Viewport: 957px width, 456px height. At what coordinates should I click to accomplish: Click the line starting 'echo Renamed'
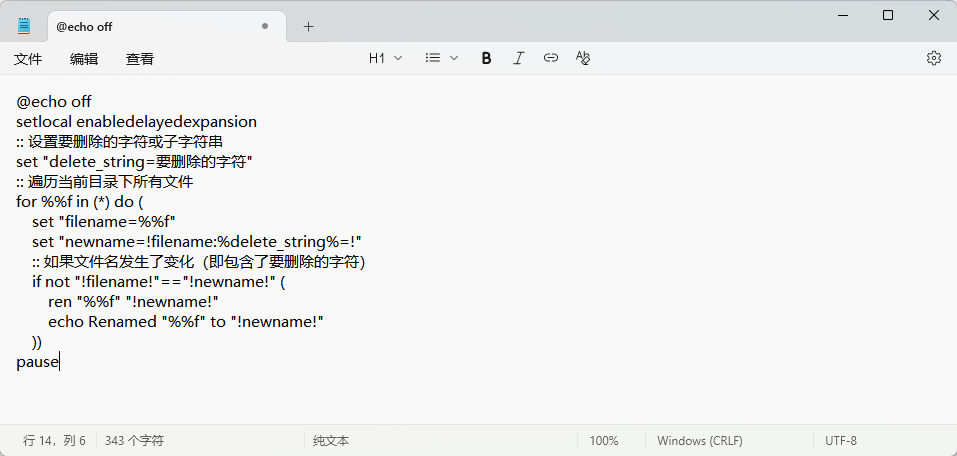point(186,322)
